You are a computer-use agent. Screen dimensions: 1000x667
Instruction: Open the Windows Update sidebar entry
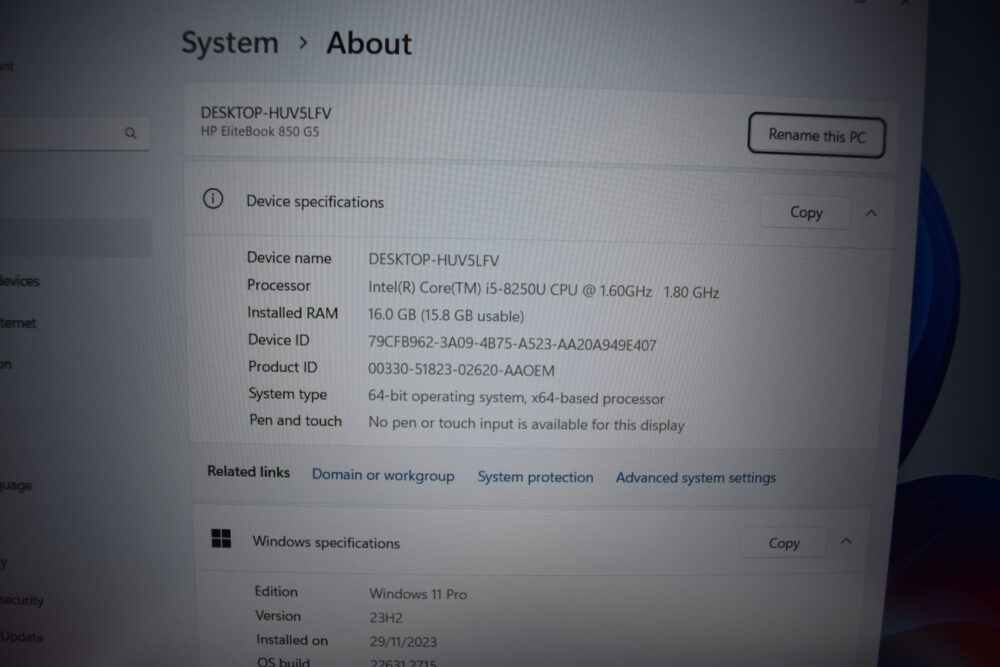coord(22,637)
